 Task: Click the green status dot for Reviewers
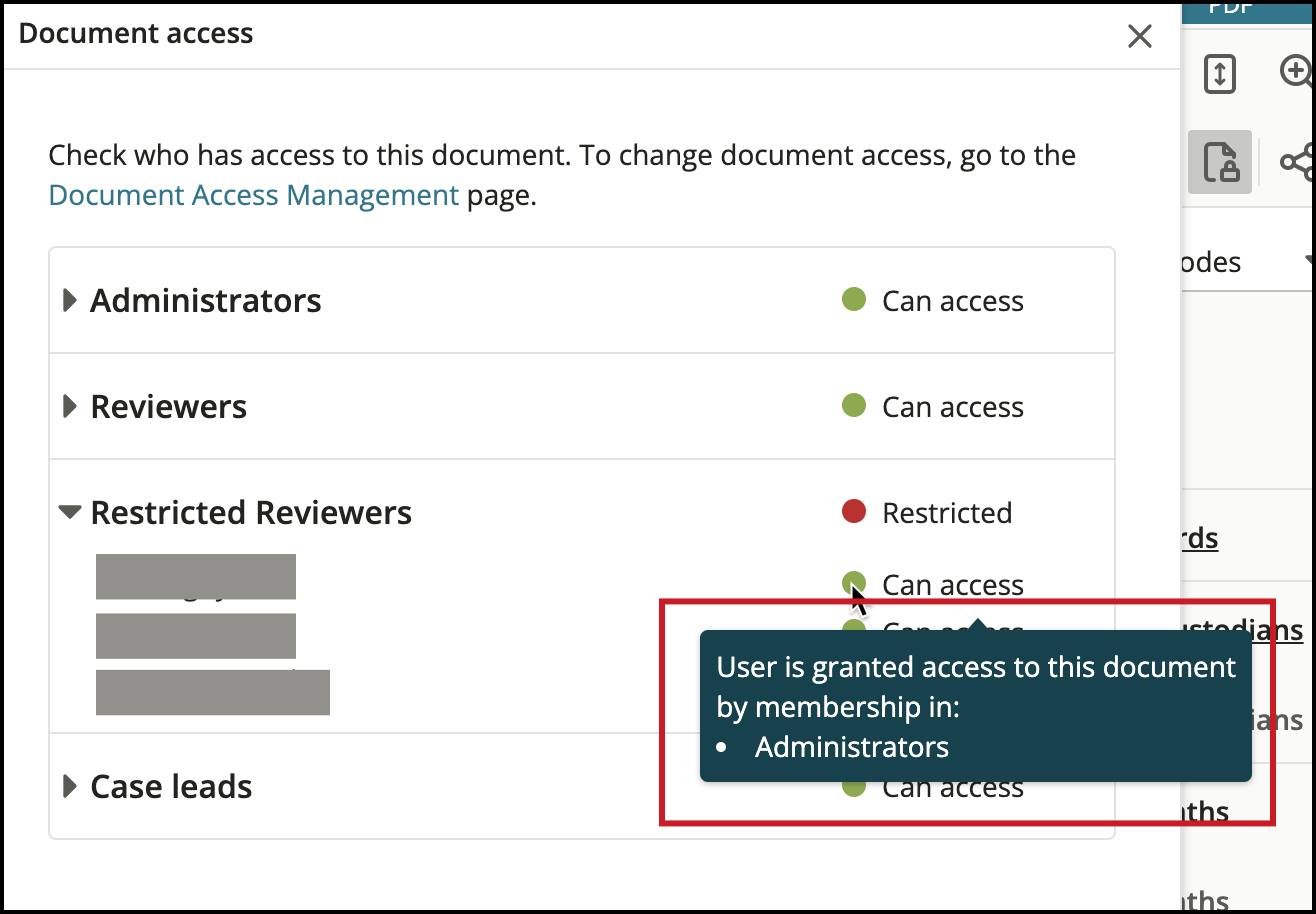[853, 405]
